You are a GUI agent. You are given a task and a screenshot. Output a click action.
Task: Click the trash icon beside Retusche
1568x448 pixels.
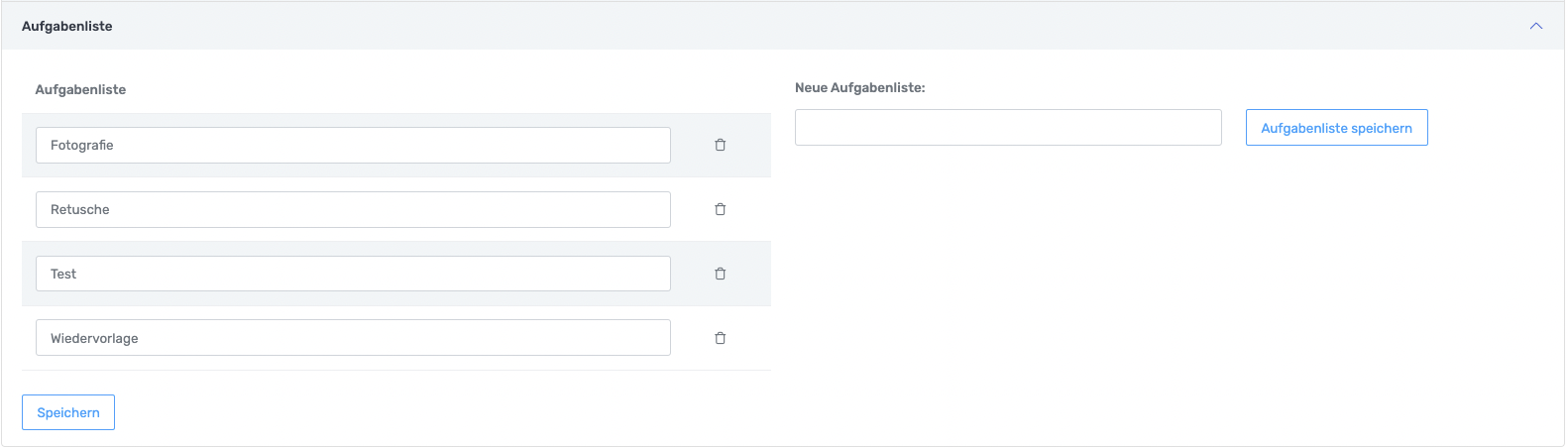point(721,209)
